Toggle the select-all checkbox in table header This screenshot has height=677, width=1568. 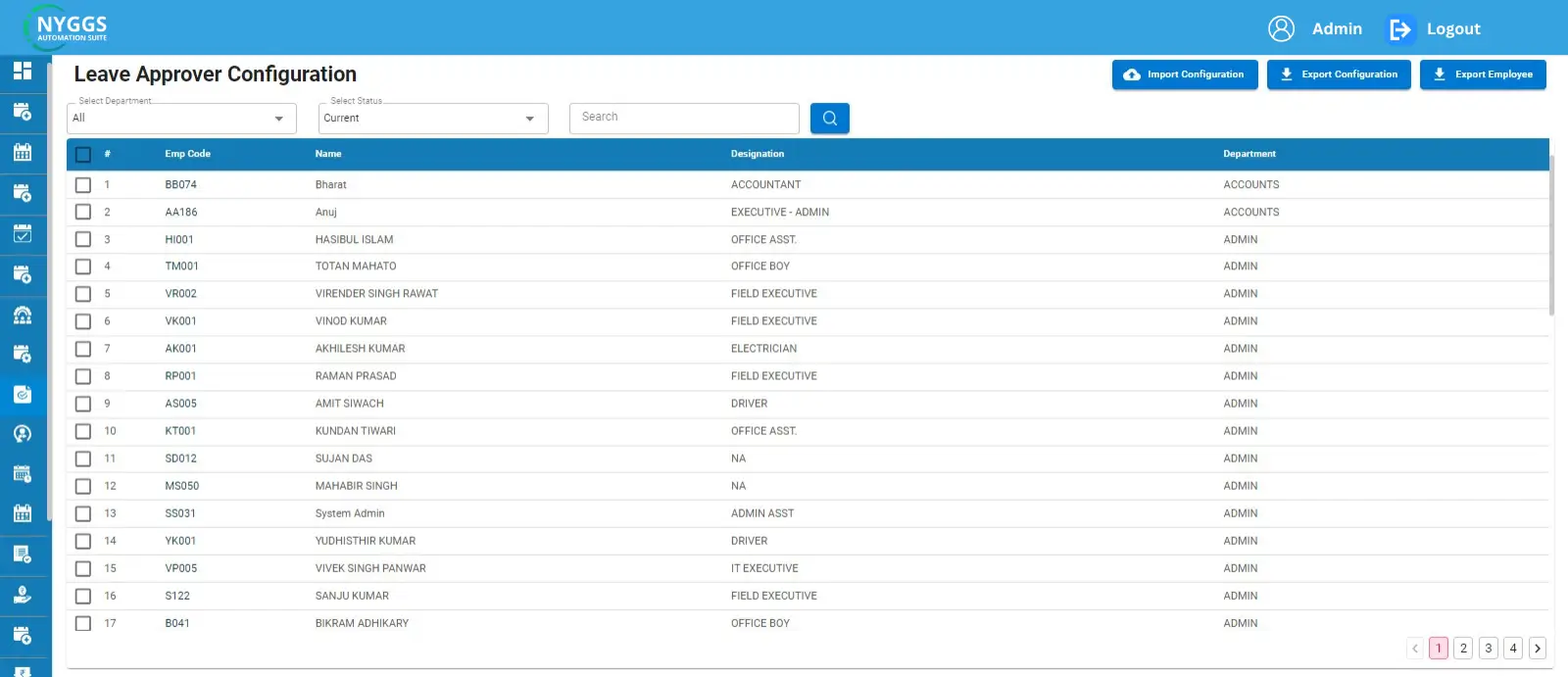tap(83, 155)
